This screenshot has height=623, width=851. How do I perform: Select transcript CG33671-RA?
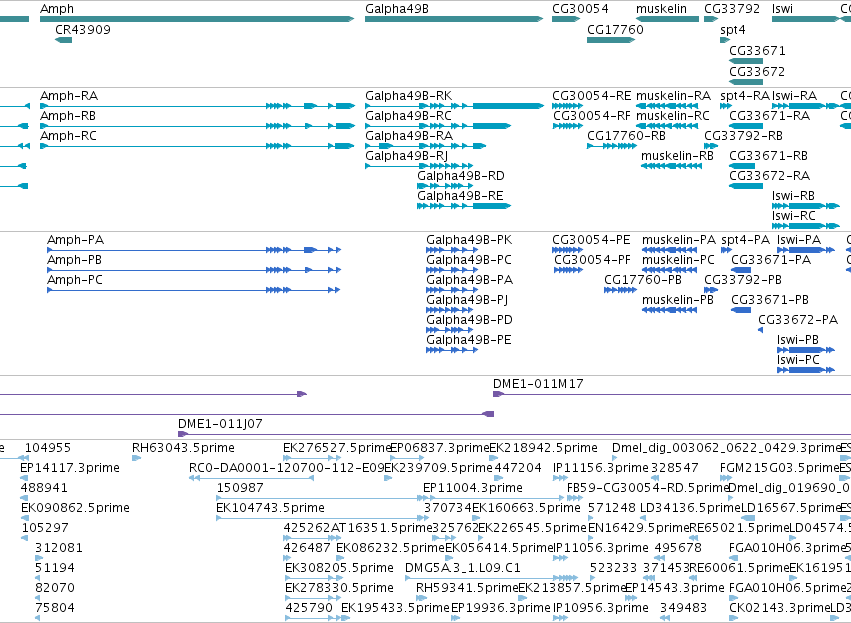[746, 126]
